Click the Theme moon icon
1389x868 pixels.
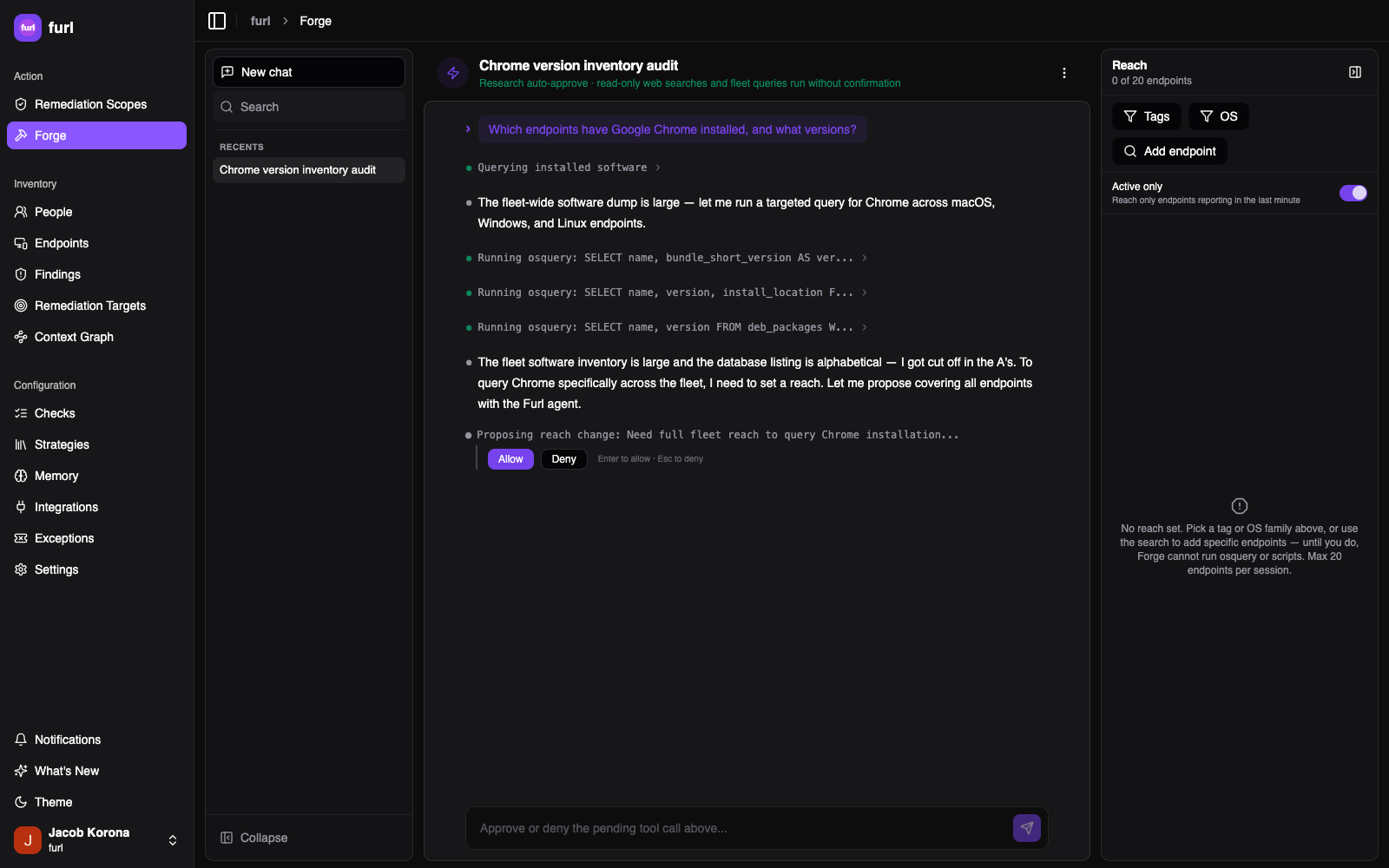tap(21, 802)
